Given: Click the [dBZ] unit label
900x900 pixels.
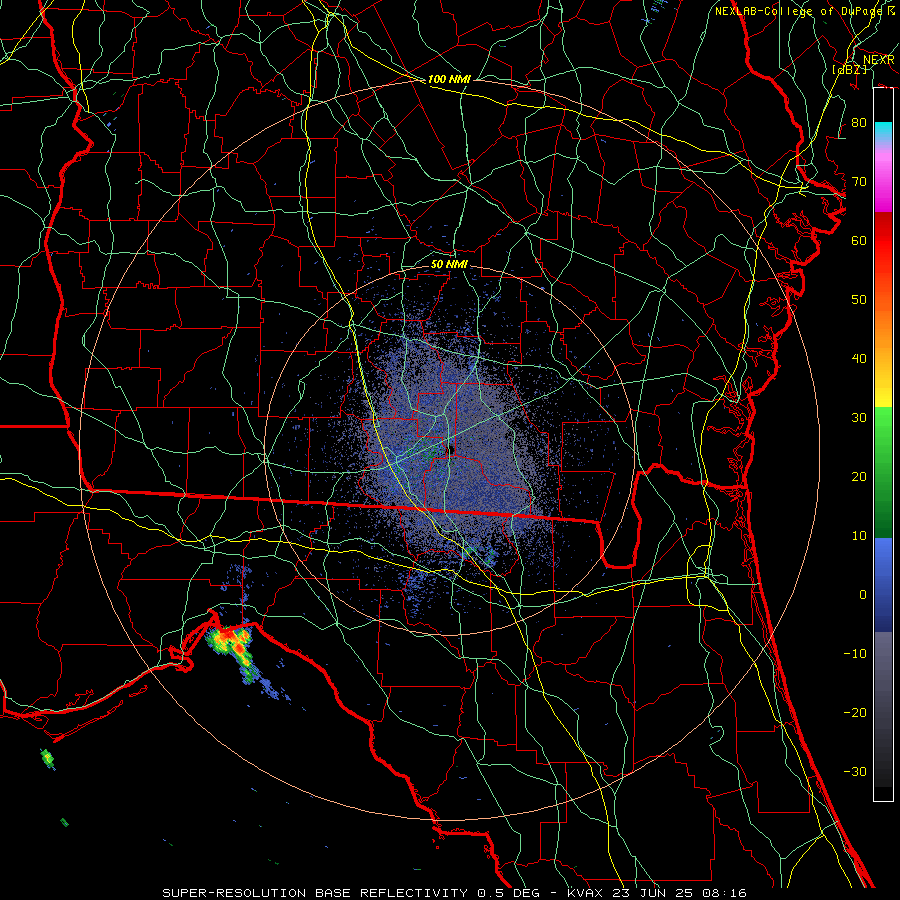Looking at the screenshot, I should click(849, 70).
